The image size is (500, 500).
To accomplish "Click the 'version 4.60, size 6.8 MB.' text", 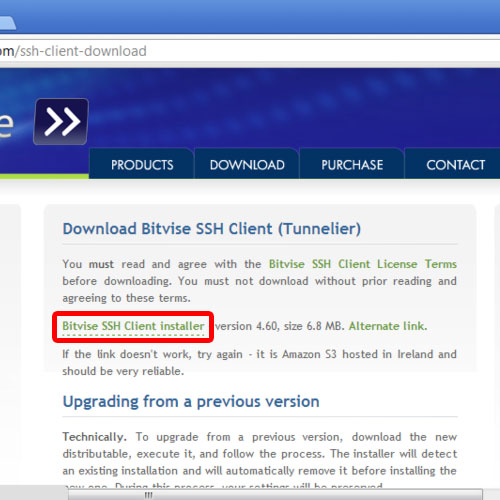I will click(280, 326).
